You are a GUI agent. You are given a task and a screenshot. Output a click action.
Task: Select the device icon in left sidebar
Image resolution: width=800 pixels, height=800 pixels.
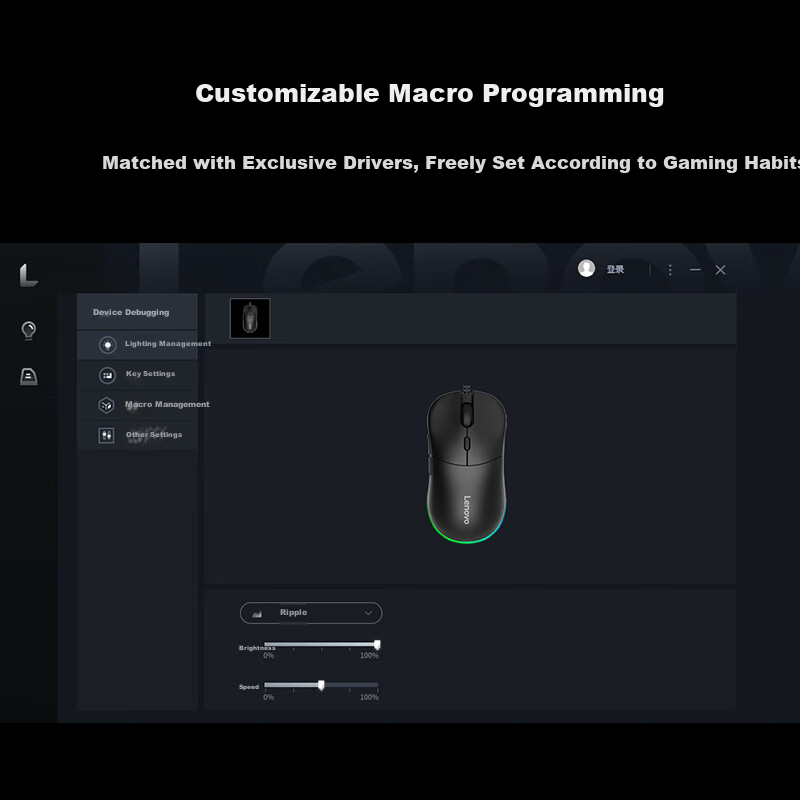click(x=29, y=376)
